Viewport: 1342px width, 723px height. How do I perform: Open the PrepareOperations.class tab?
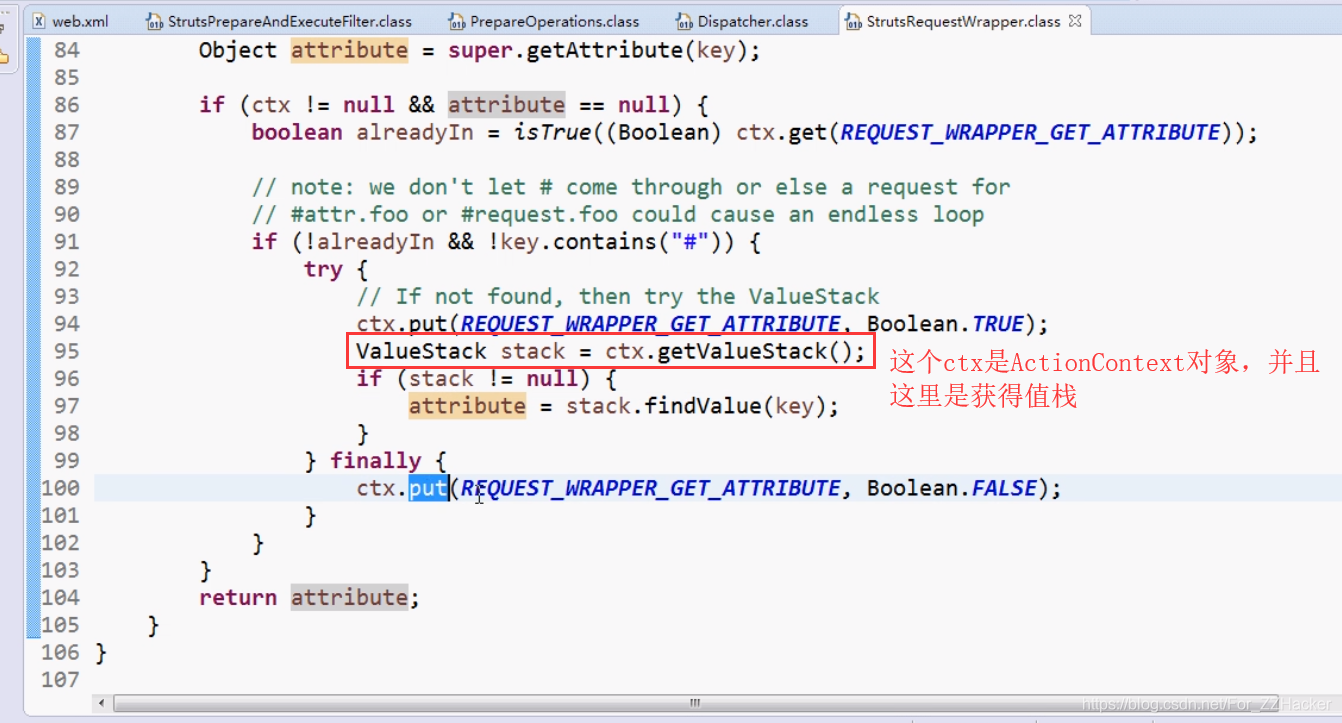click(555, 20)
